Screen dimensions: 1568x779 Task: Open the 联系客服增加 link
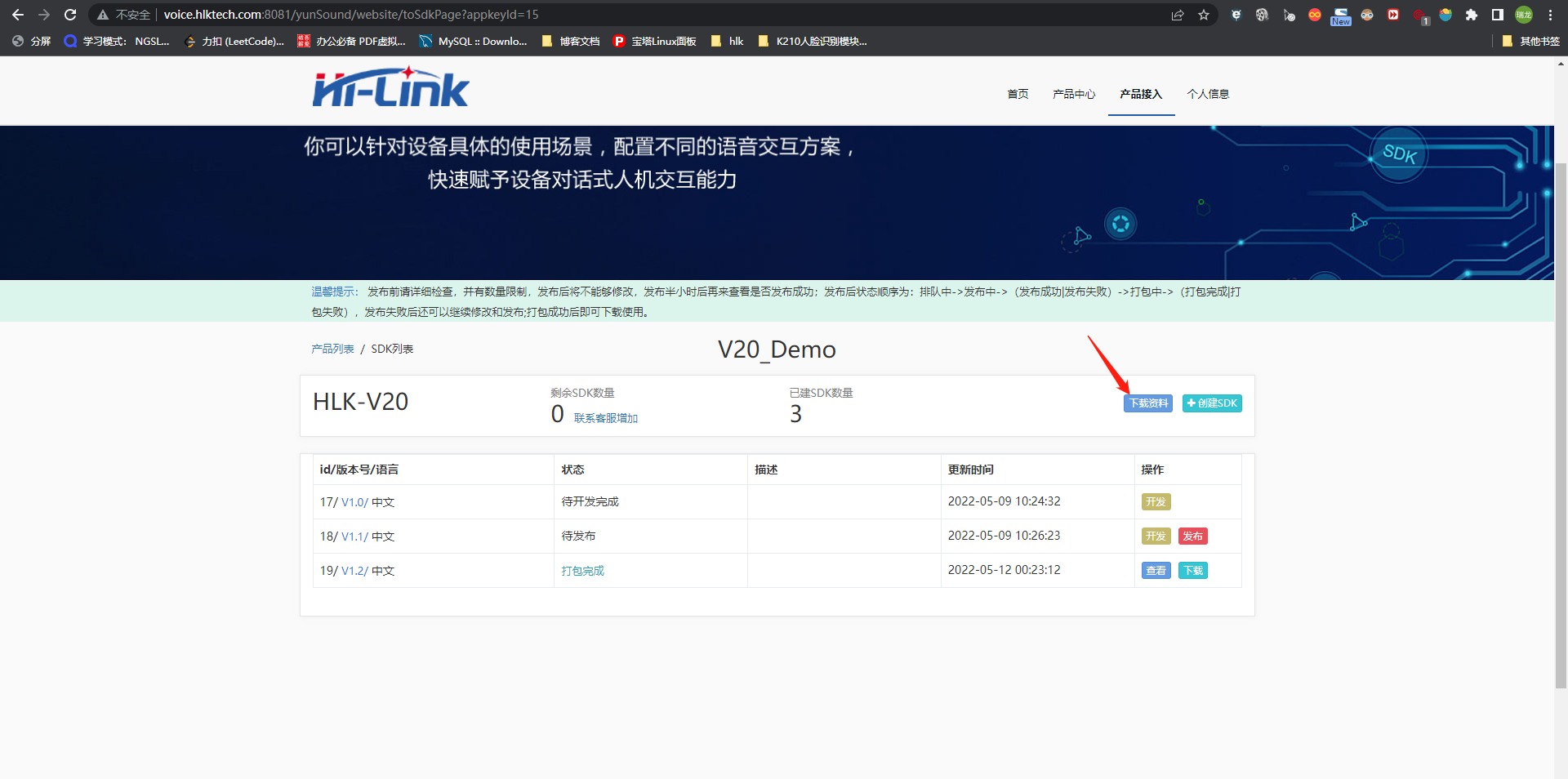click(606, 418)
